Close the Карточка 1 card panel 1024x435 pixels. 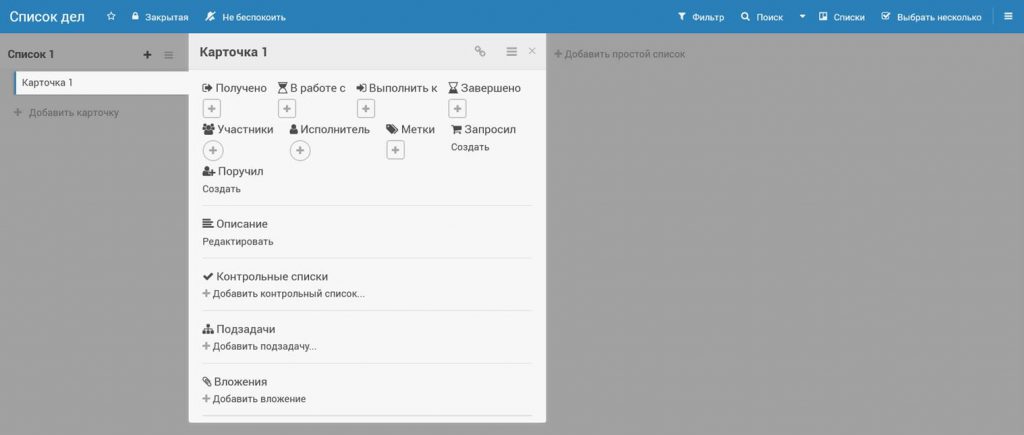point(532,51)
